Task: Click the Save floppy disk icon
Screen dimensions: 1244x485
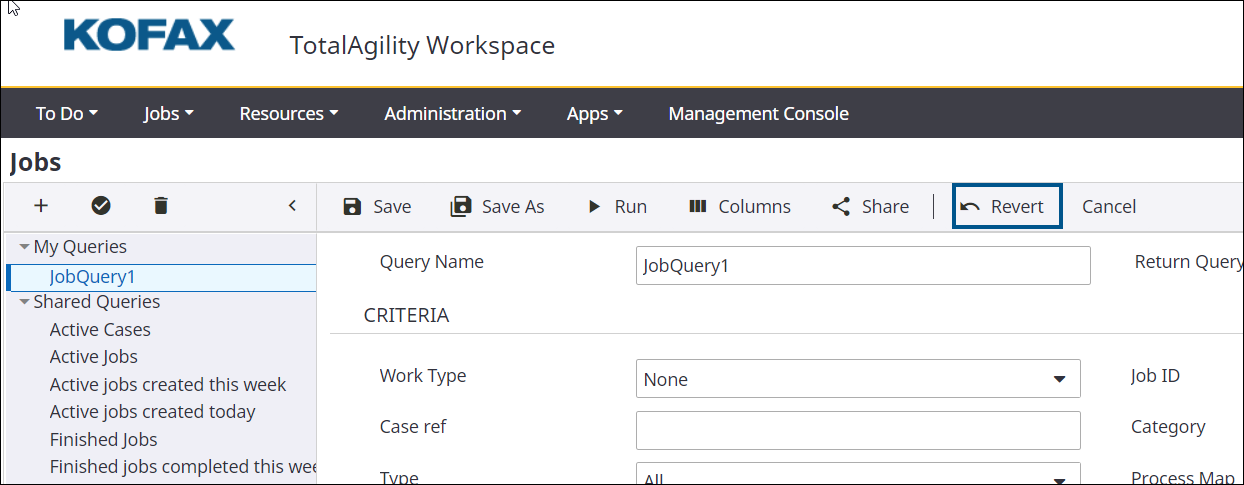Action: [x=352, y=207]
